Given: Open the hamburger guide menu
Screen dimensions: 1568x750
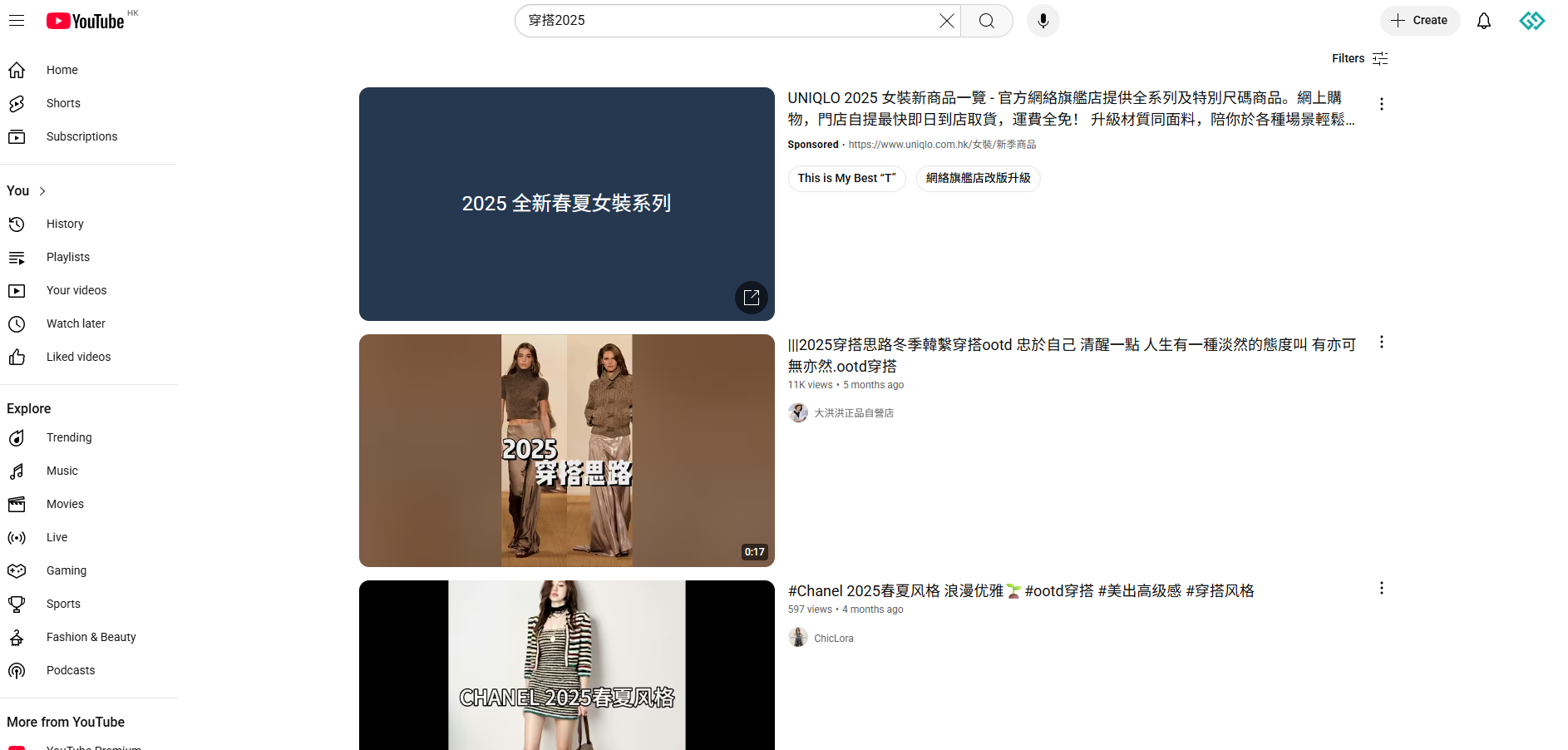Looking at the screenshot, I should pyautogui.click(x=17, y=21).
